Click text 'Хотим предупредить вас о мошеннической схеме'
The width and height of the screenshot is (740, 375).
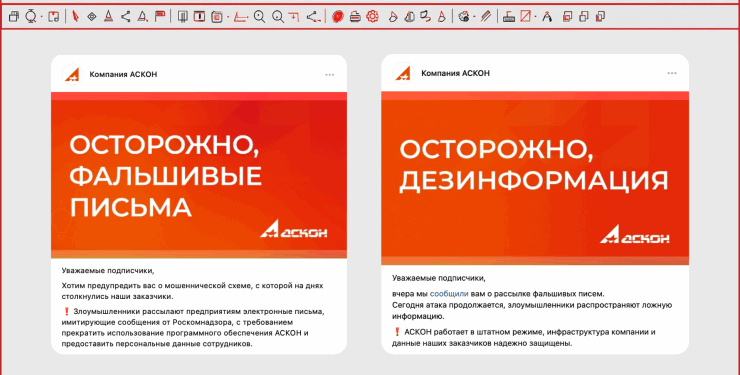coord(157,285)
